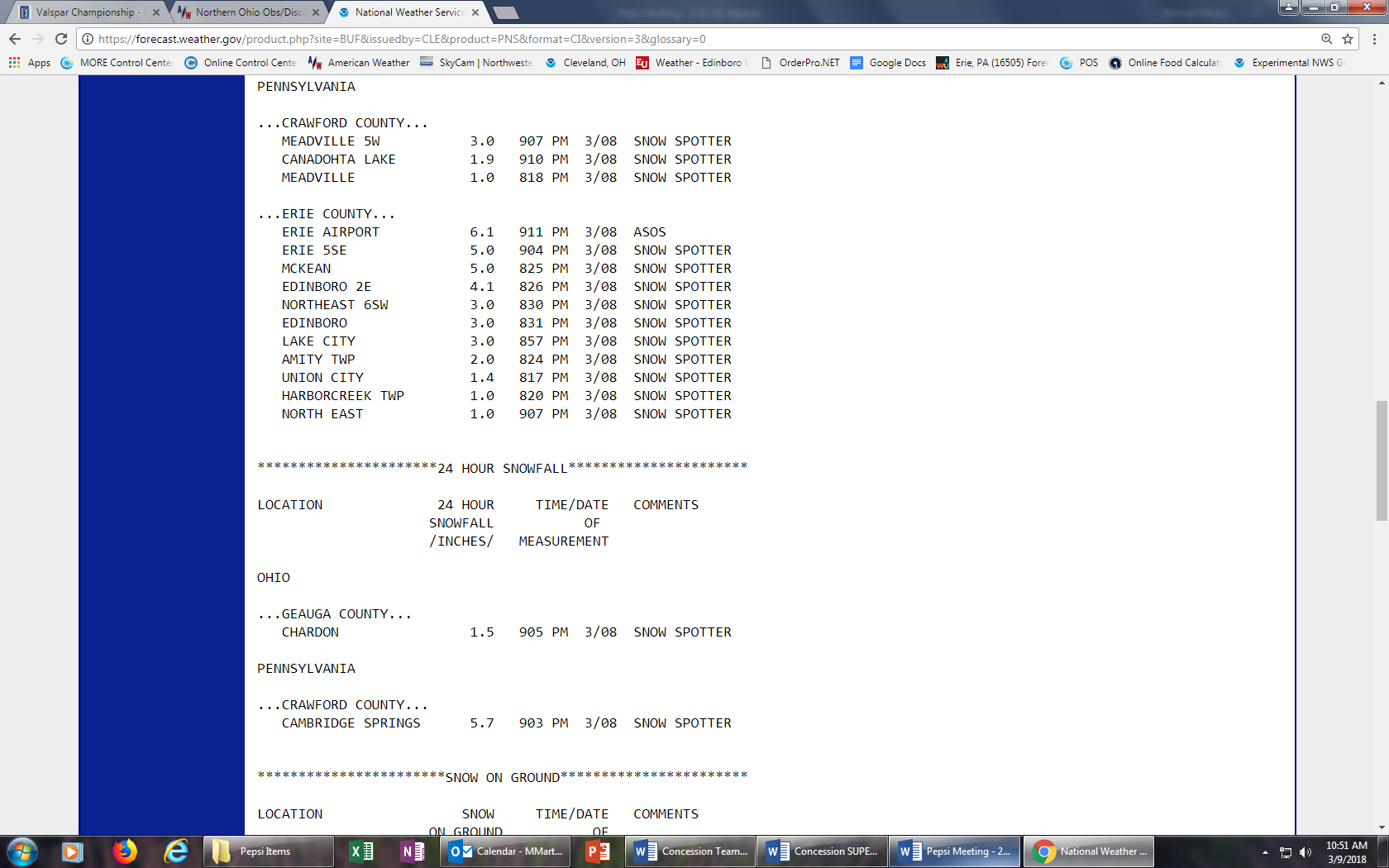Reload the current page

click(61, 39)
